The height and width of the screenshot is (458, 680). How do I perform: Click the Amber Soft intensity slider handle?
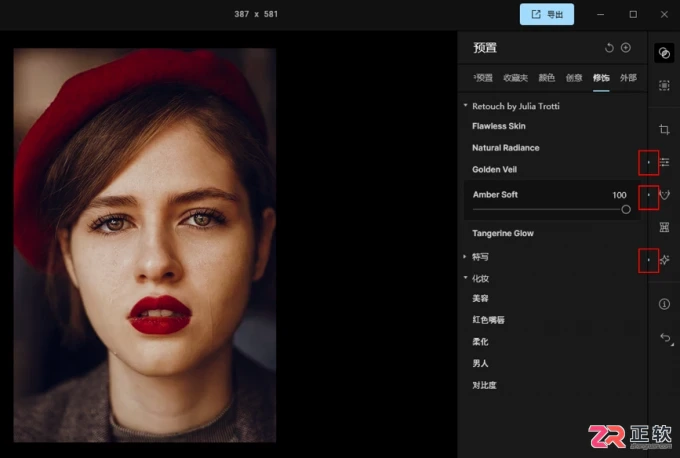(626, 209)
